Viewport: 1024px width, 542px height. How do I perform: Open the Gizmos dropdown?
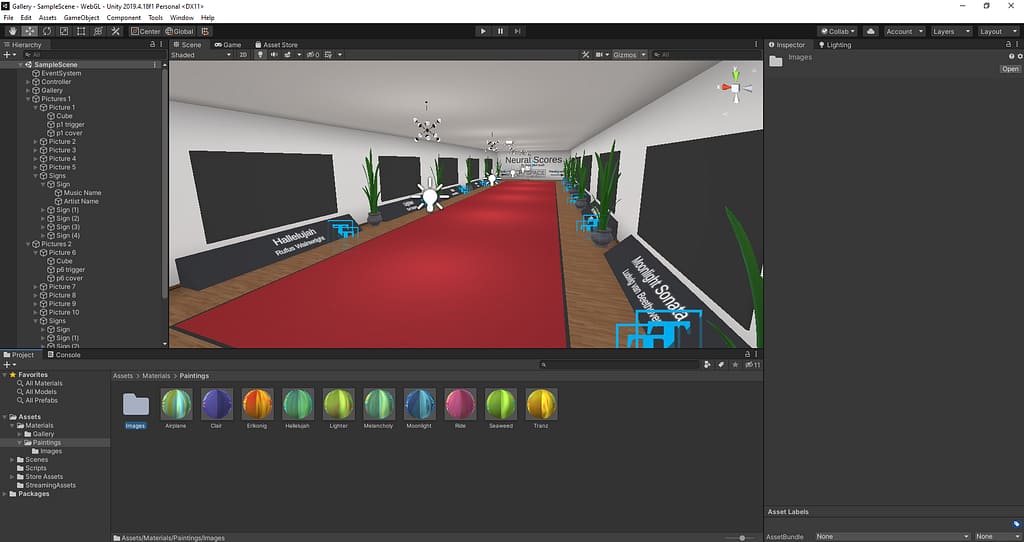[x=629, y=55]
